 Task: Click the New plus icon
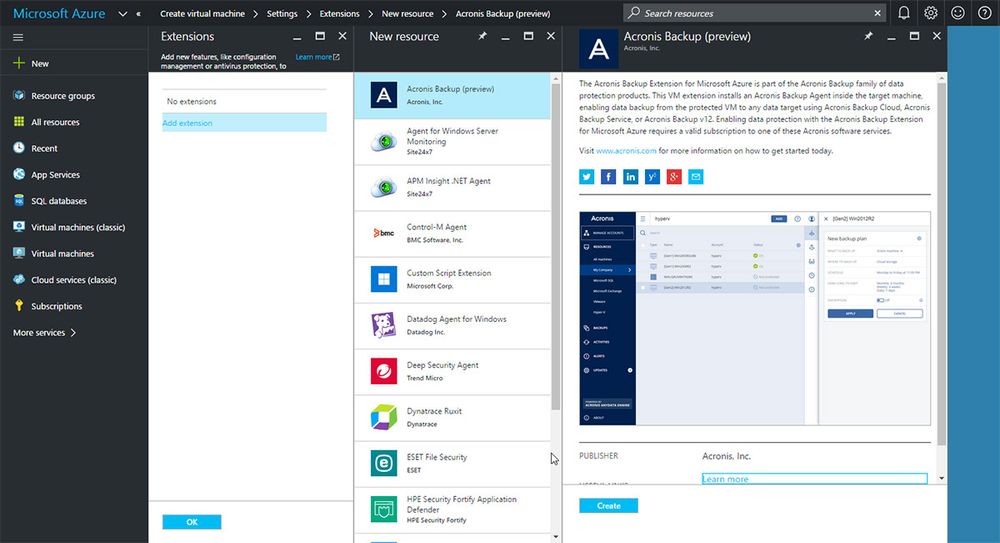(19, 63)
